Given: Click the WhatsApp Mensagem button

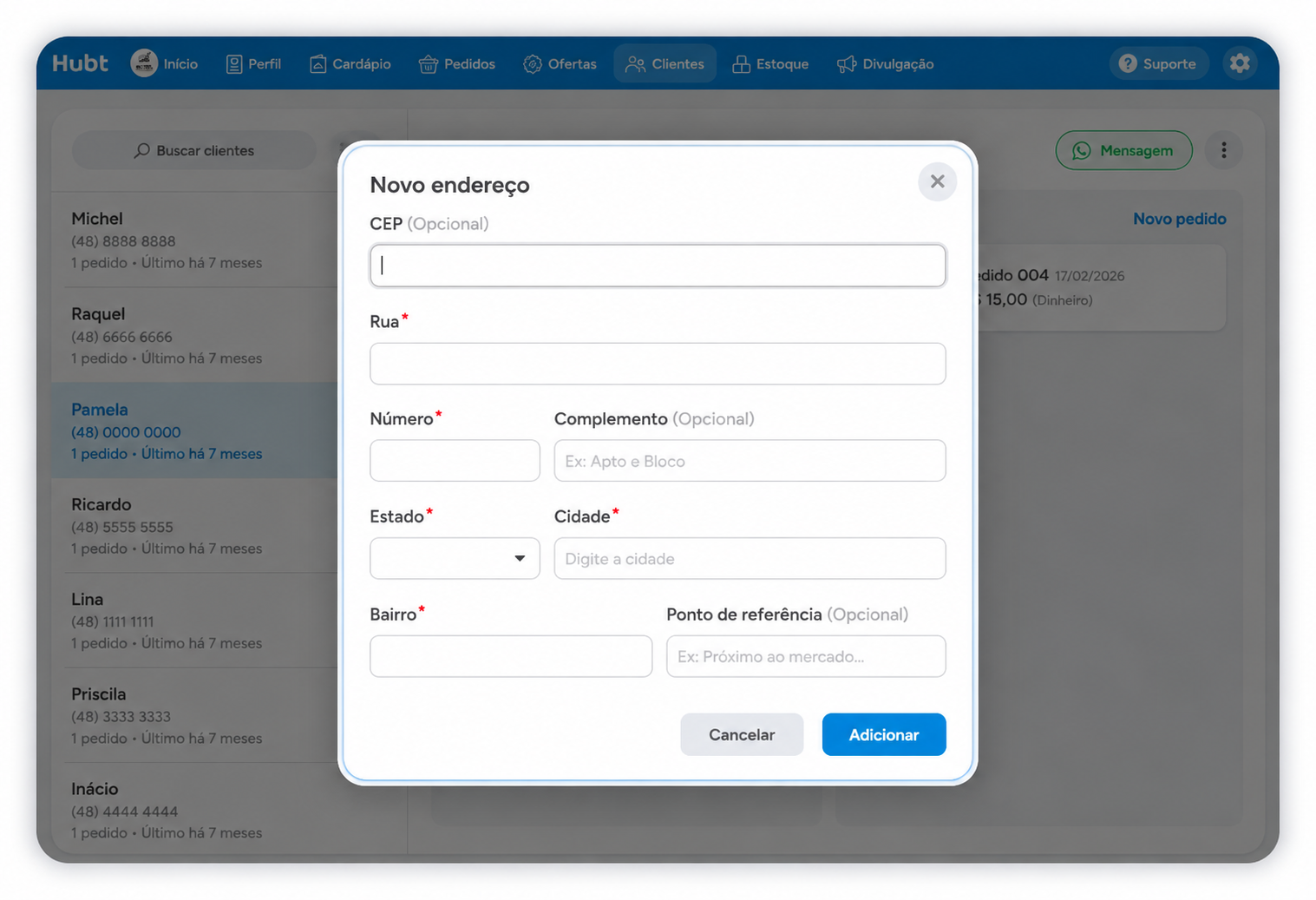Looking at the screenshot, I should (x=1123, y=150).
